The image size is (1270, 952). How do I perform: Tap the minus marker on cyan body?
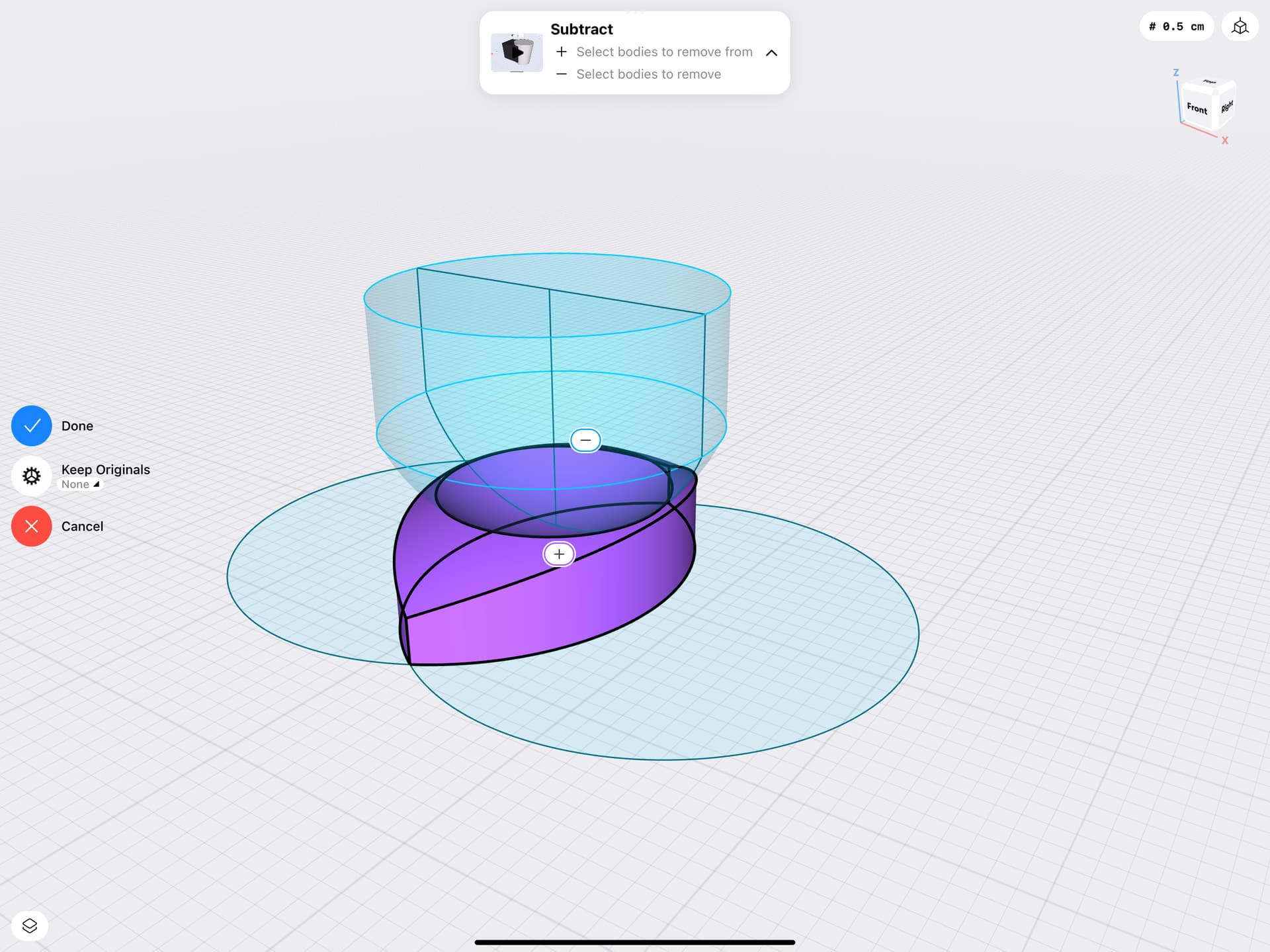[x=585, y=440]
